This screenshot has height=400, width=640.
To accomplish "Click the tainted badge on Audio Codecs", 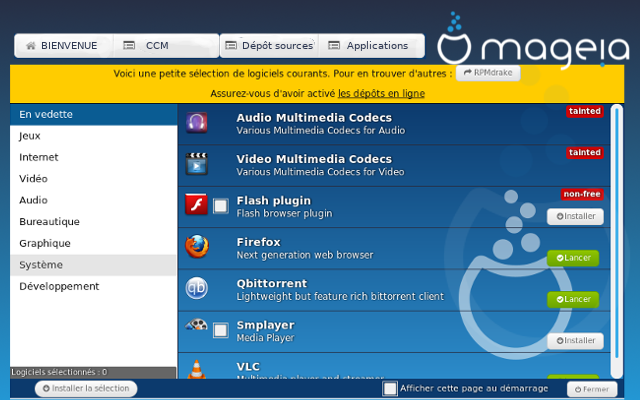I will (x=584, y=111).
